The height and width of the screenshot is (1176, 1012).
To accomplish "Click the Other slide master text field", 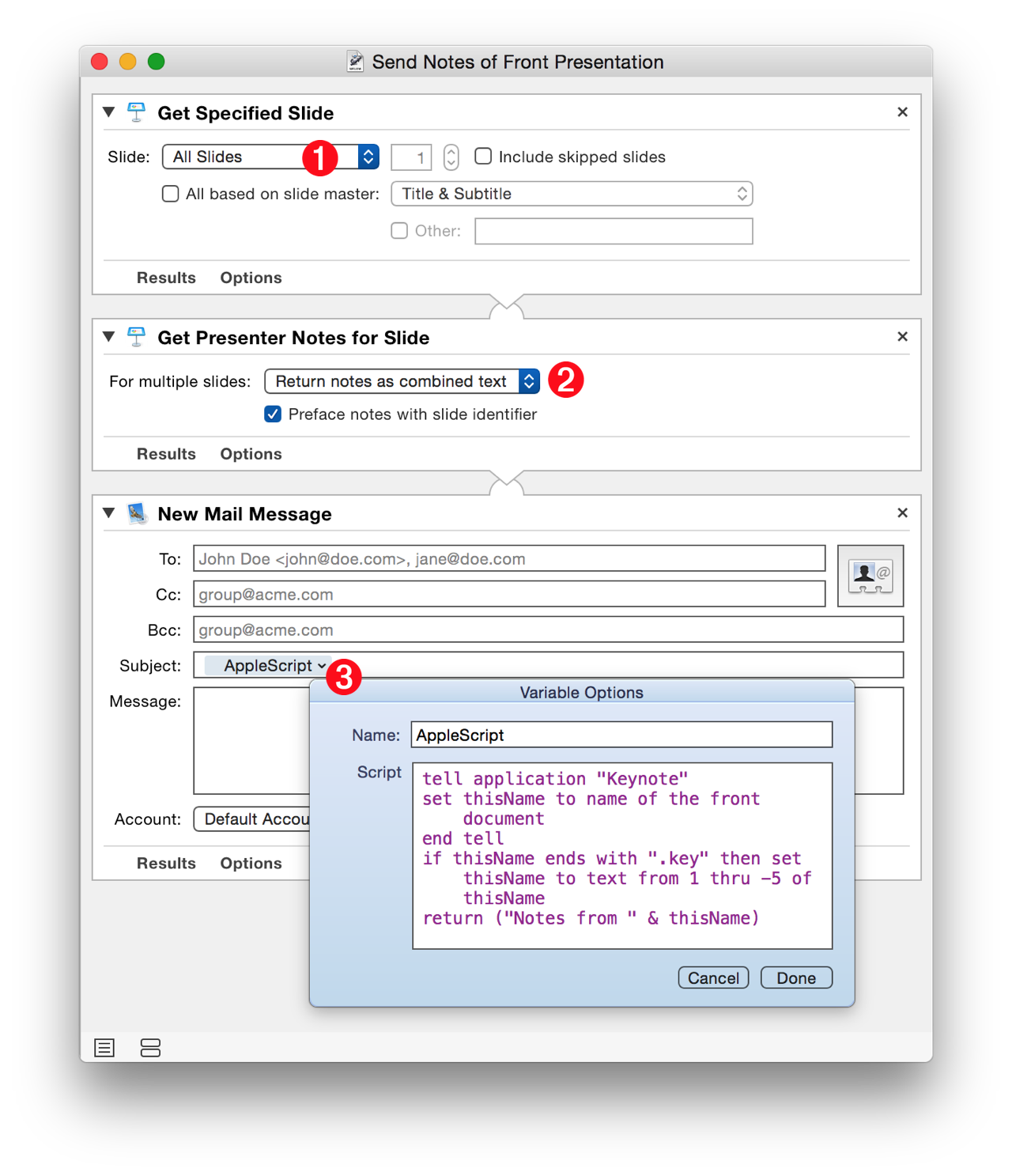I will pyautogui.click(x=614, y=231).
